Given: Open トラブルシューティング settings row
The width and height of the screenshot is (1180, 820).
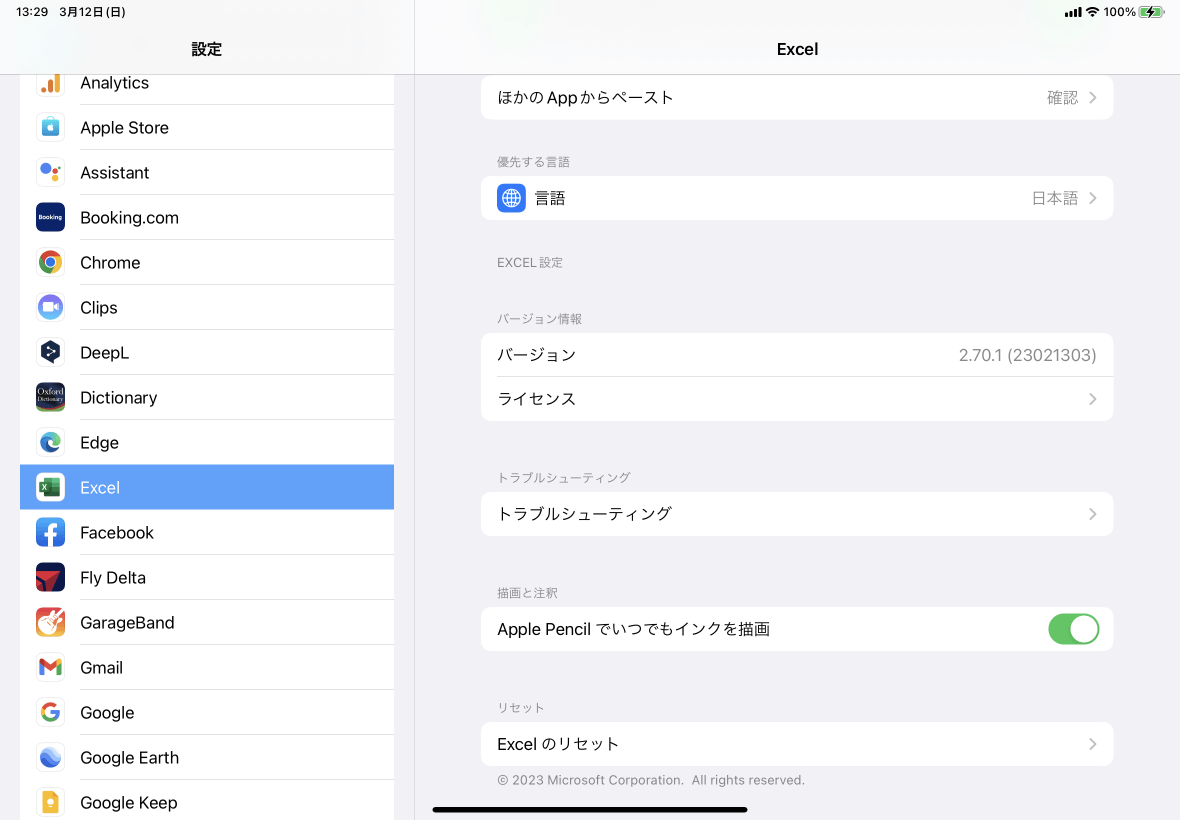Looking at the screenshot, I should (x=797, y=514).
